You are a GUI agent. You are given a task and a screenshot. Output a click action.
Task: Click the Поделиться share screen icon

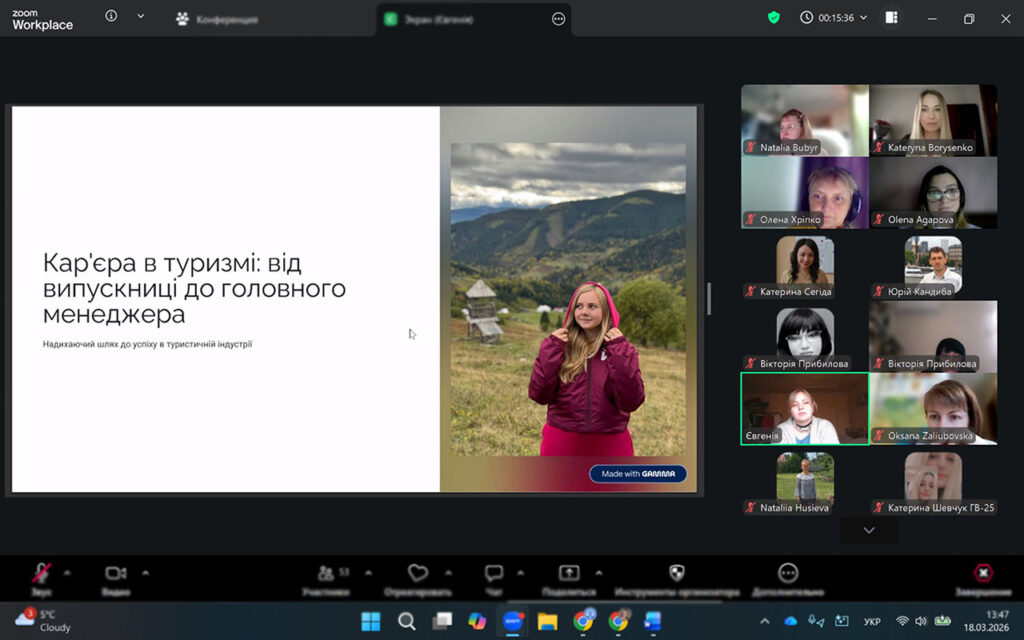coord(569,573)
